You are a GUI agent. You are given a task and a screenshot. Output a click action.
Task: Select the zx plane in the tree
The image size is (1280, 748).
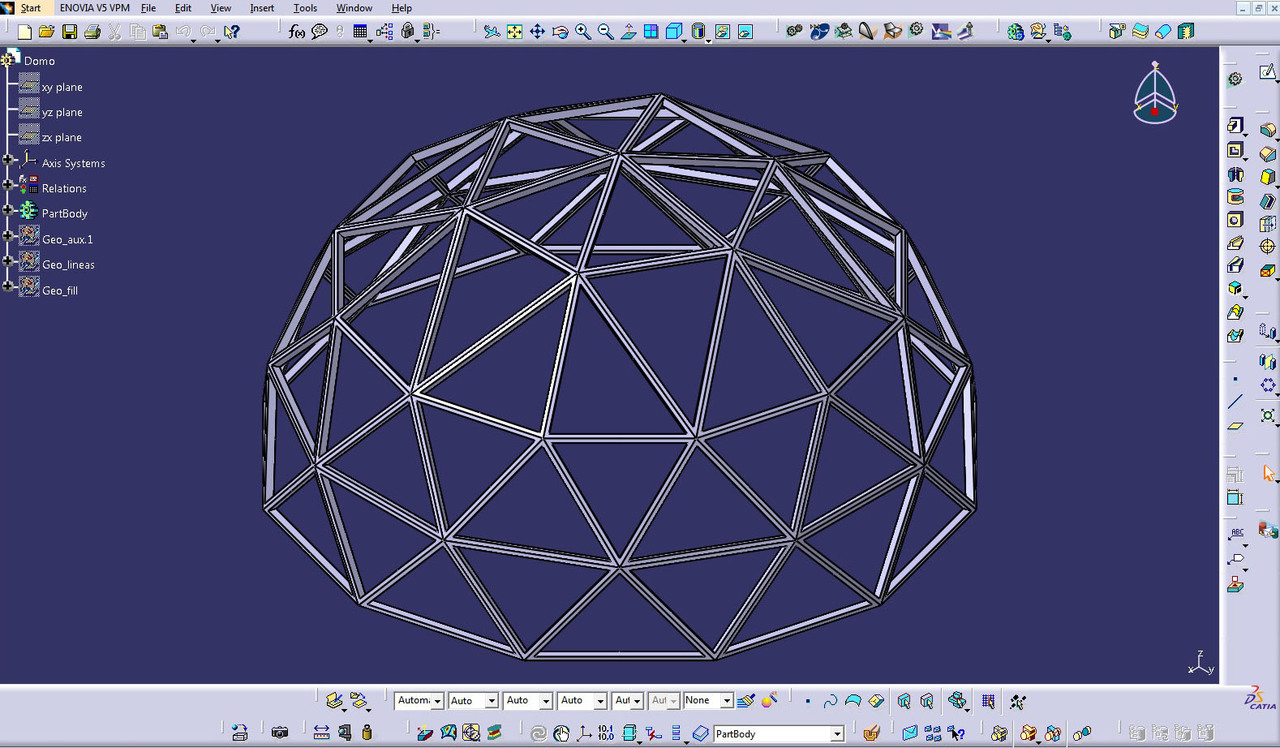click(x=62, y=137)
